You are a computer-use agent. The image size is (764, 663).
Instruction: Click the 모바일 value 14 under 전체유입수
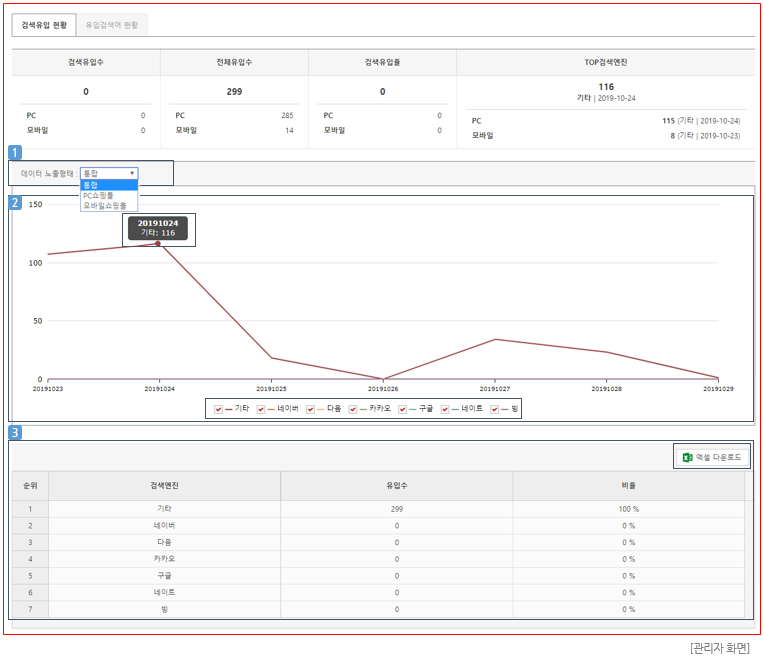[x=289, y=131]
